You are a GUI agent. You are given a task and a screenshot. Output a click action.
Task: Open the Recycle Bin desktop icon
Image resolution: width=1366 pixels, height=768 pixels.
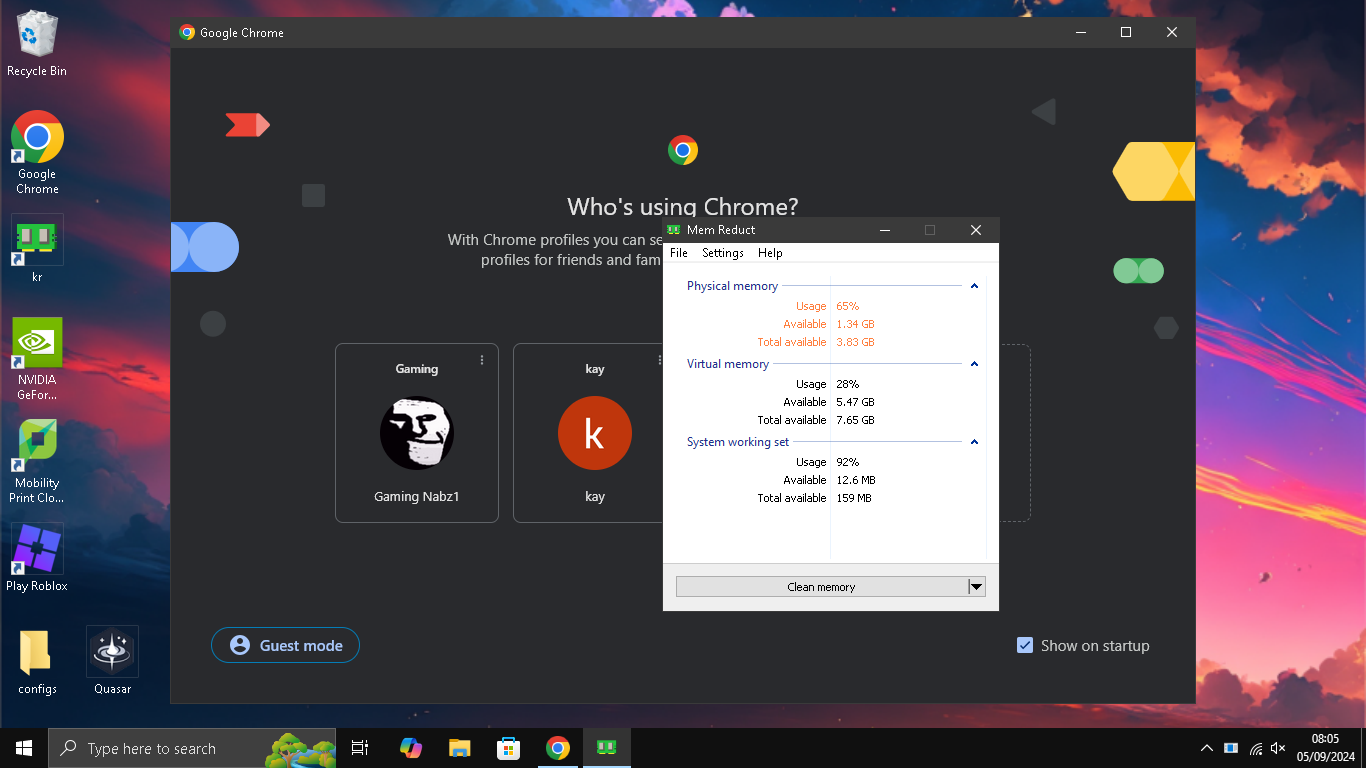37,44
